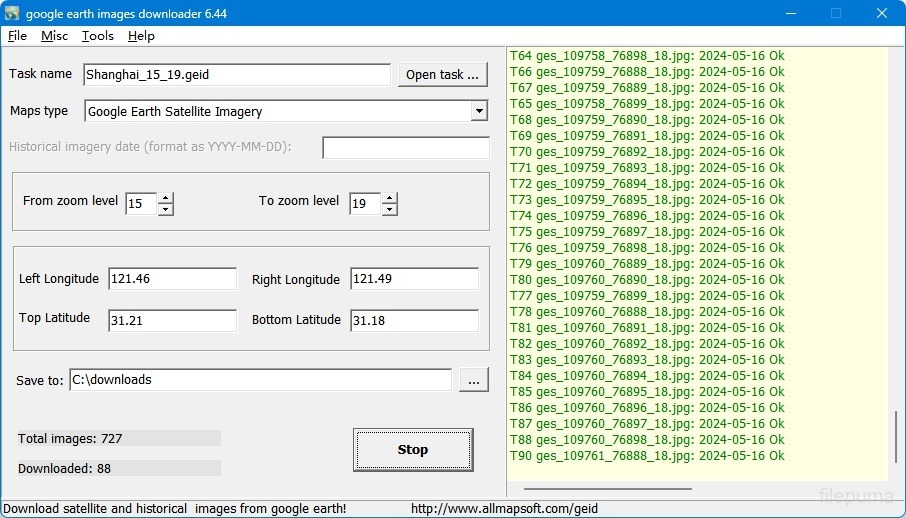Decrease the To zoom level value
The width and height of the screenshot is (906, 518).
pyautogui.click(x=390, y=210)
